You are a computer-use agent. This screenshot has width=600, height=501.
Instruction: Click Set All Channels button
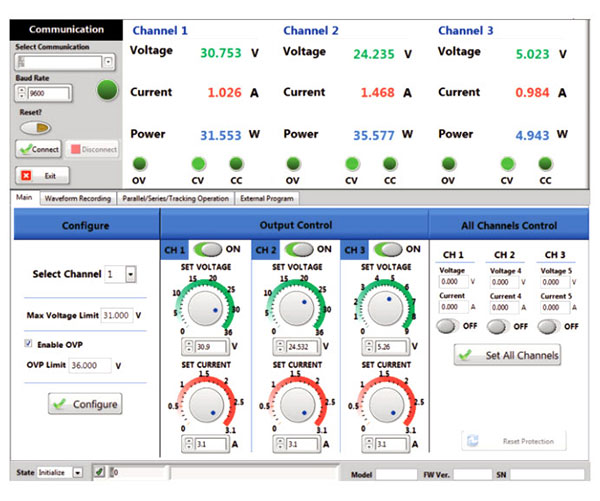tap(507, 355)
